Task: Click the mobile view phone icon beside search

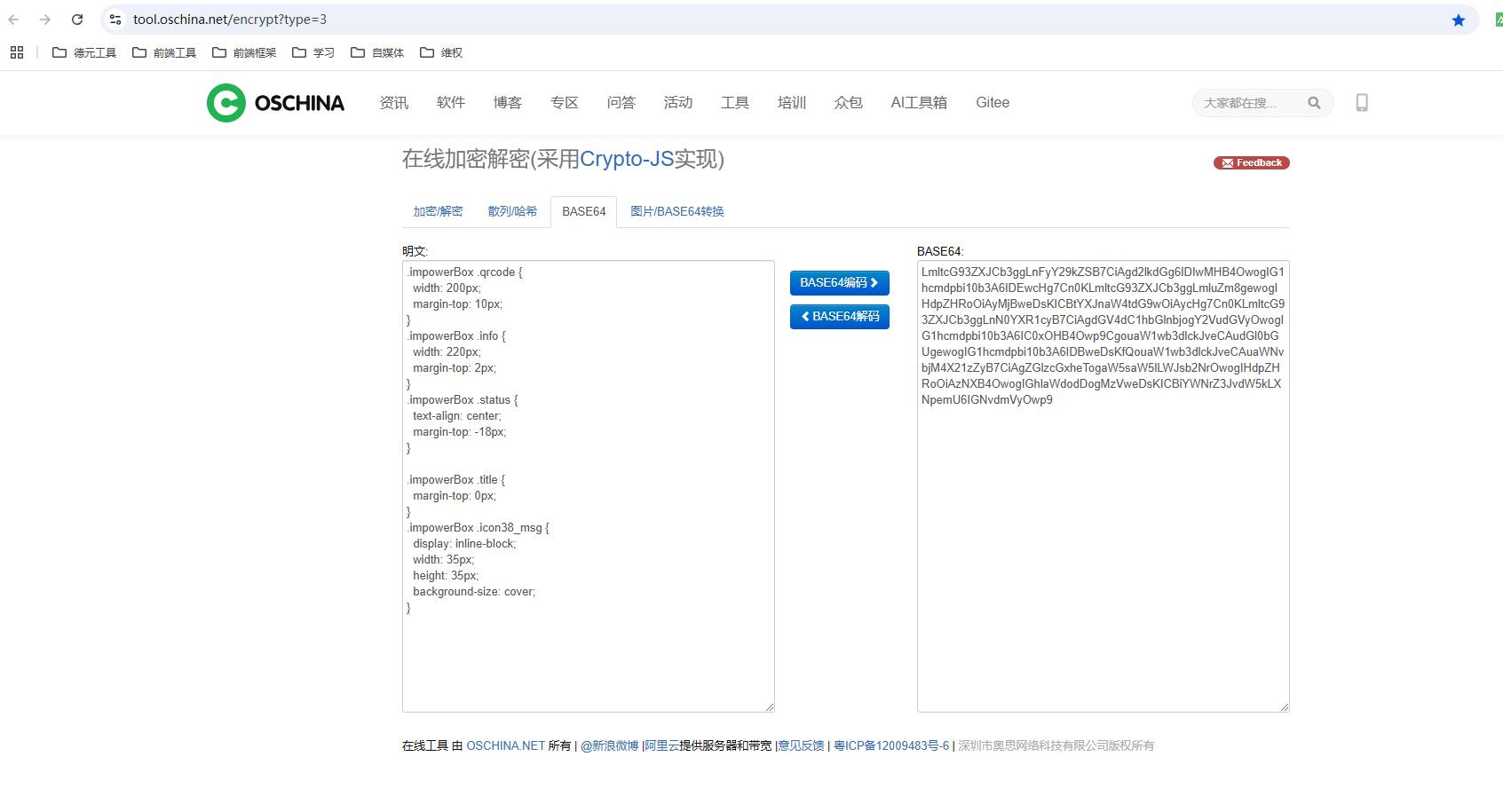Action: pyautogui.click(x=1361, y=103)
